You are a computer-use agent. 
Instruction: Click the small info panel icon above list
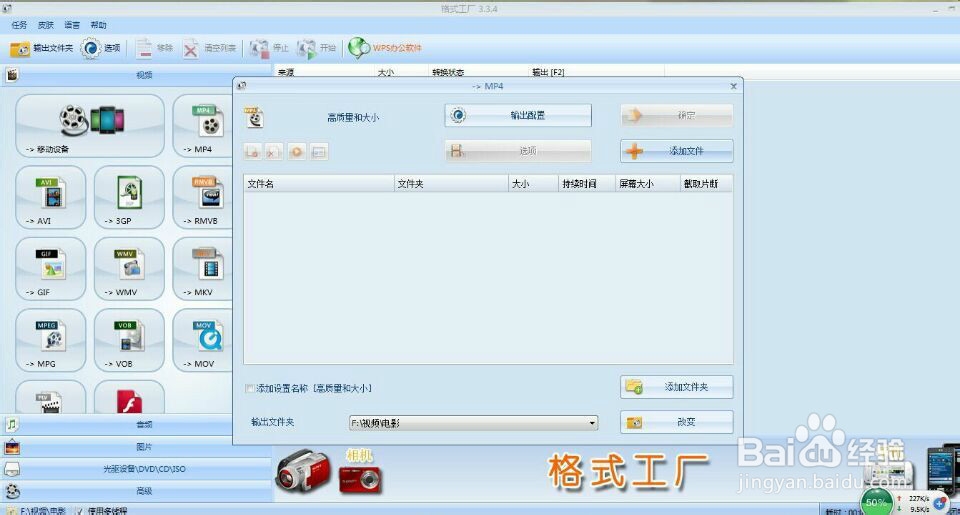click(319, 151)
